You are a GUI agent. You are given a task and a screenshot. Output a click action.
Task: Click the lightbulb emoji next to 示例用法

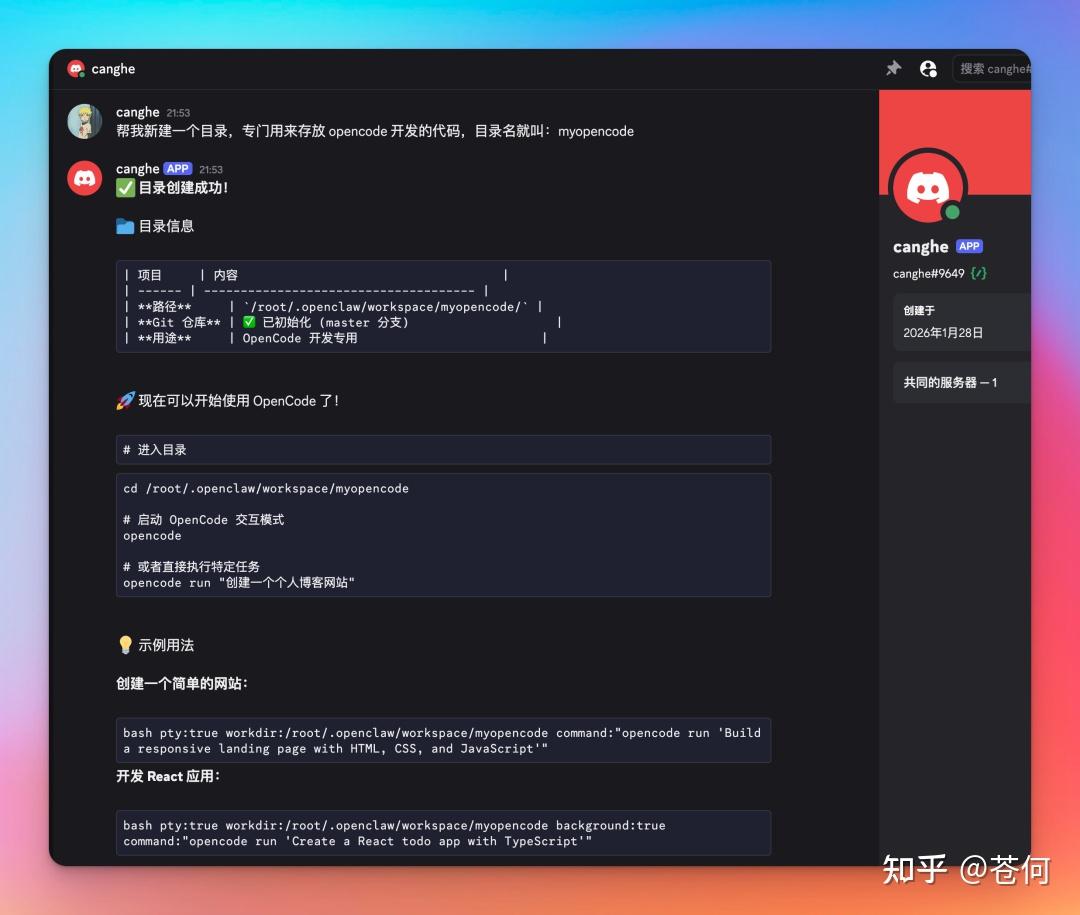[x=124, y=645]
